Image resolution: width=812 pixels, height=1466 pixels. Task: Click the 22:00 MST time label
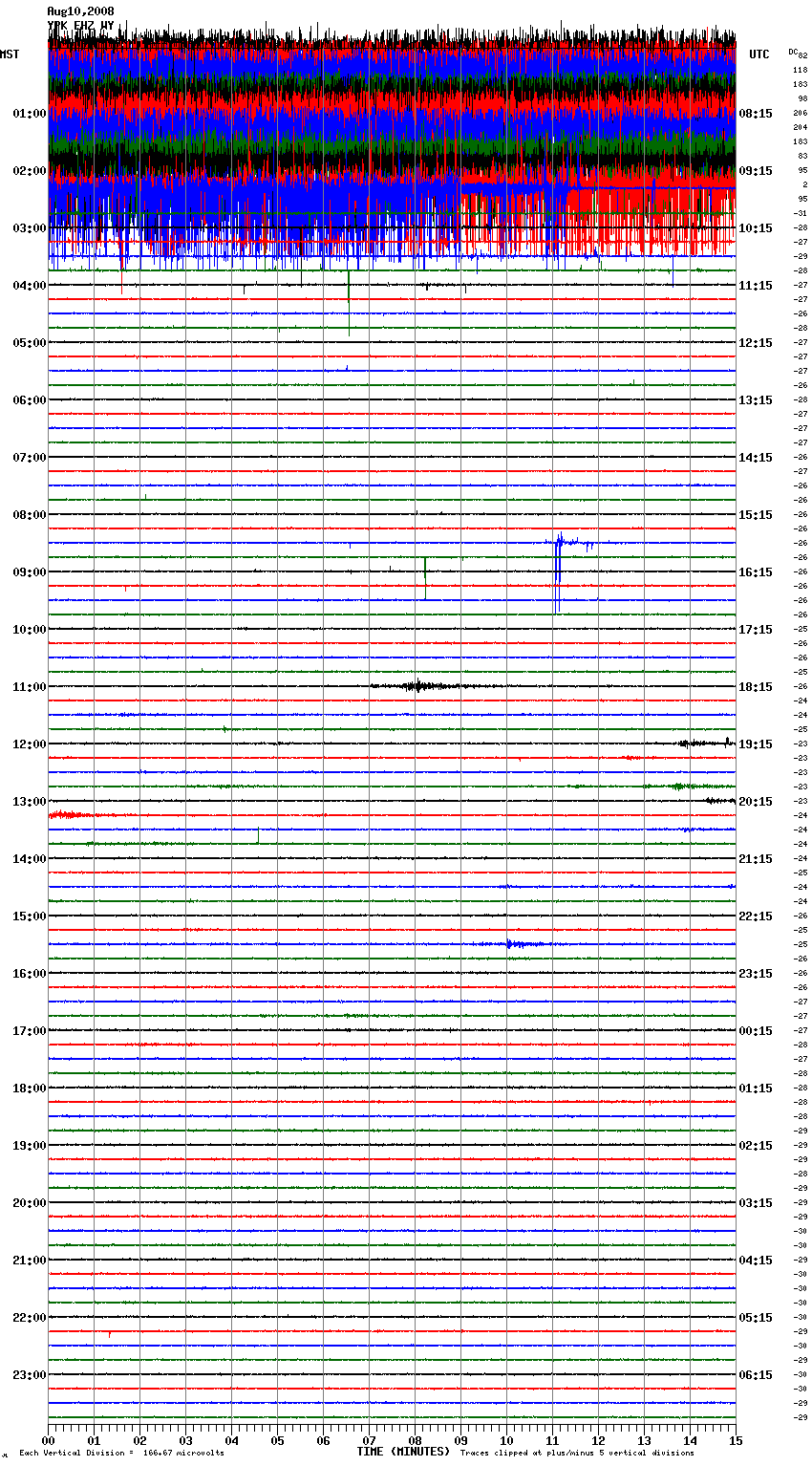30,1318
